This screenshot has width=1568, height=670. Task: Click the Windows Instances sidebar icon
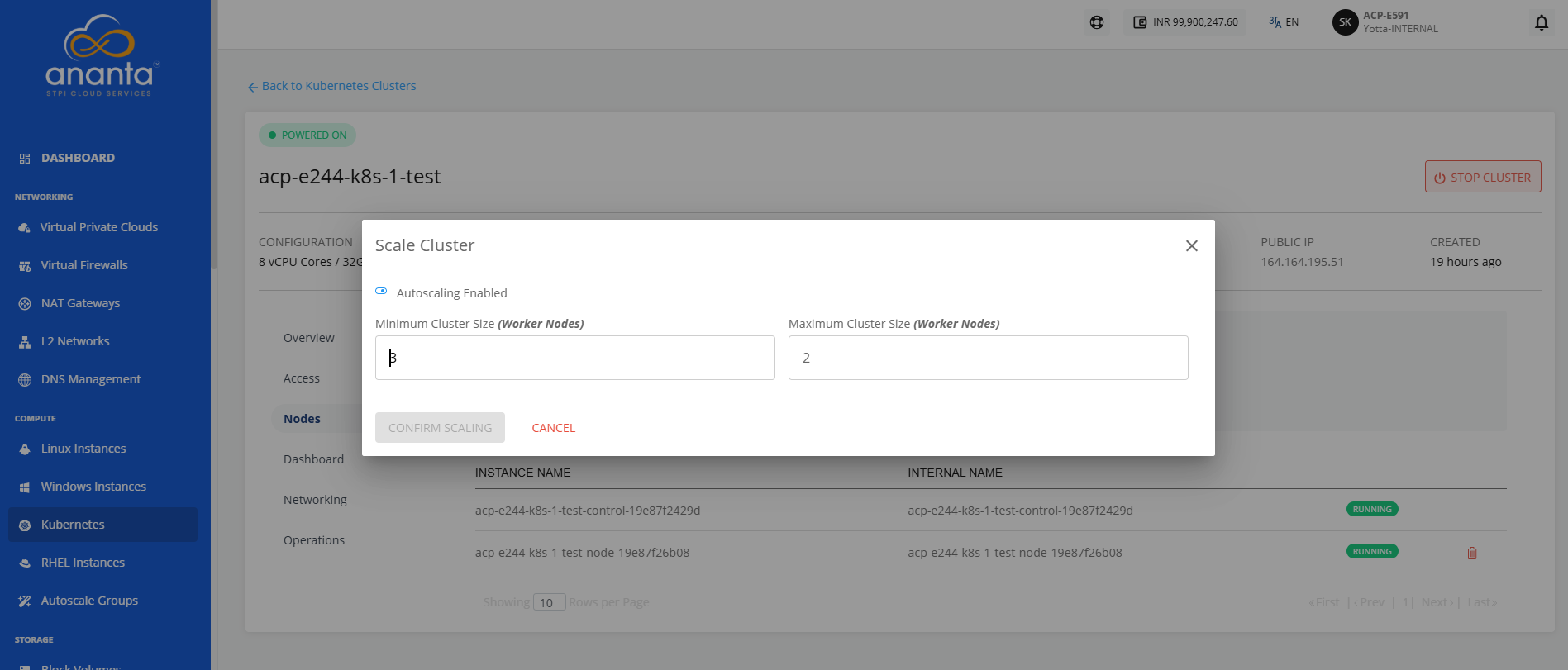pos(25,487)
